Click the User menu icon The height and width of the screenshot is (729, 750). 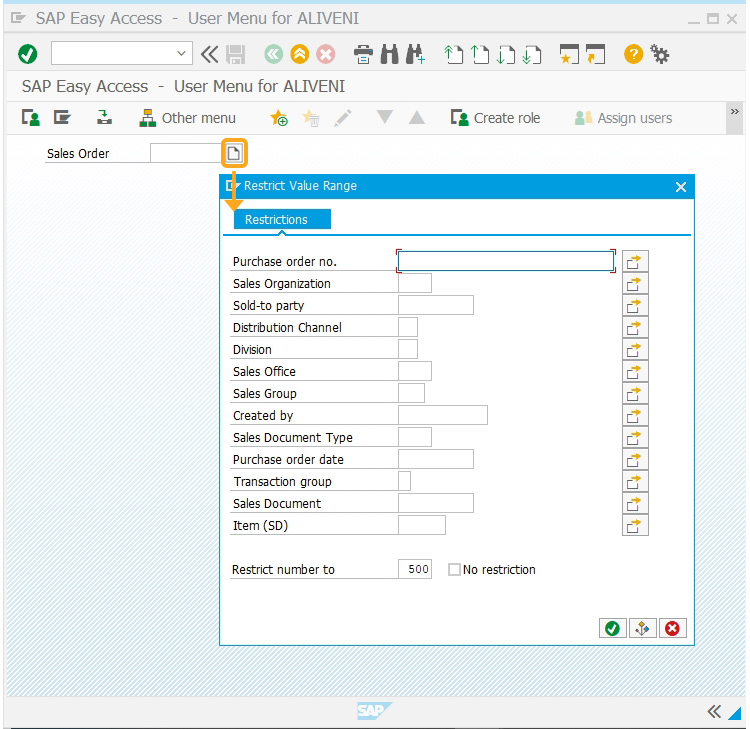[x=31, y=118]
